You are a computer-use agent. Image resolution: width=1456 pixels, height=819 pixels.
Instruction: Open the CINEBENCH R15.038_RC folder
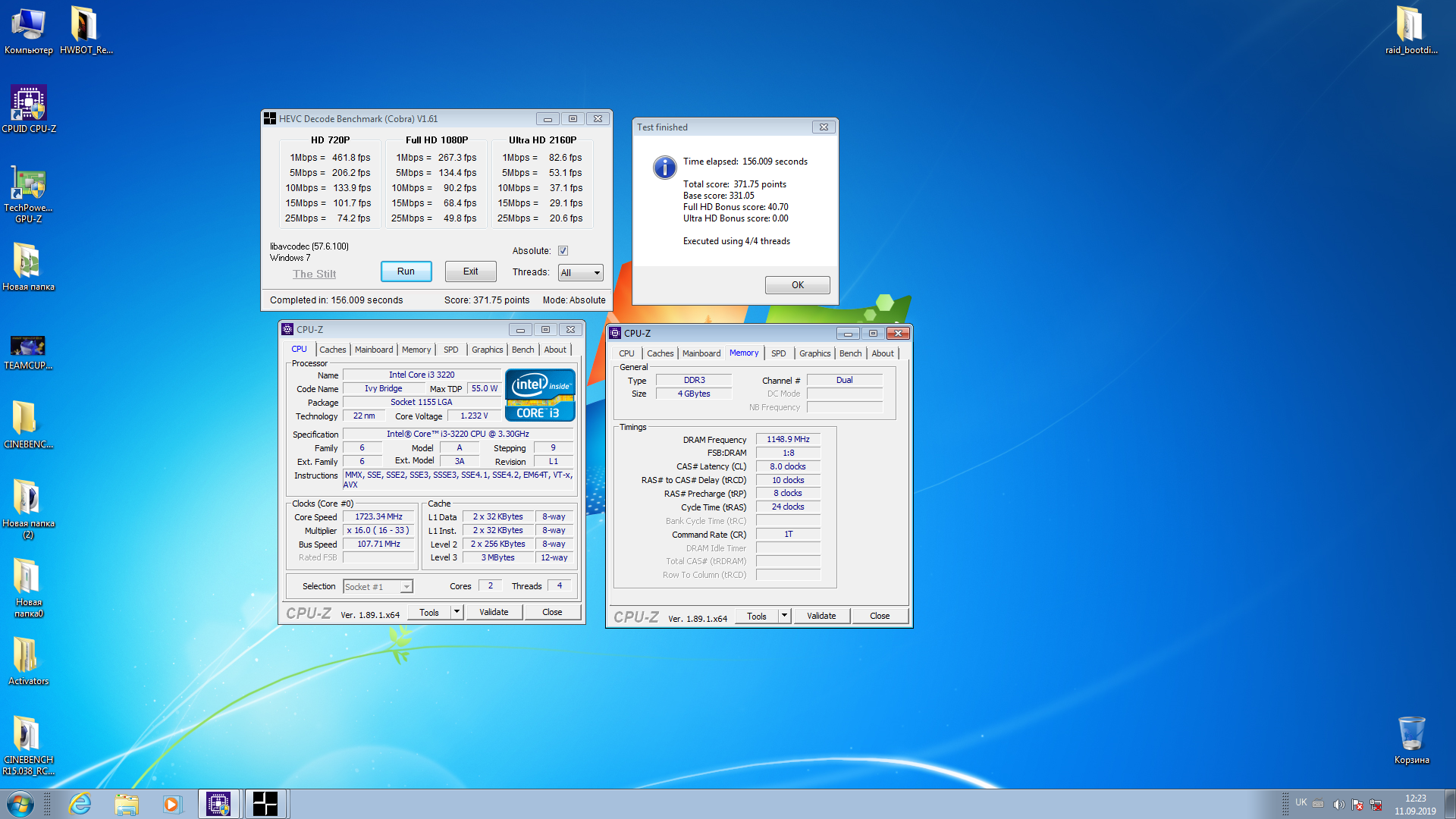pos(28,745)
